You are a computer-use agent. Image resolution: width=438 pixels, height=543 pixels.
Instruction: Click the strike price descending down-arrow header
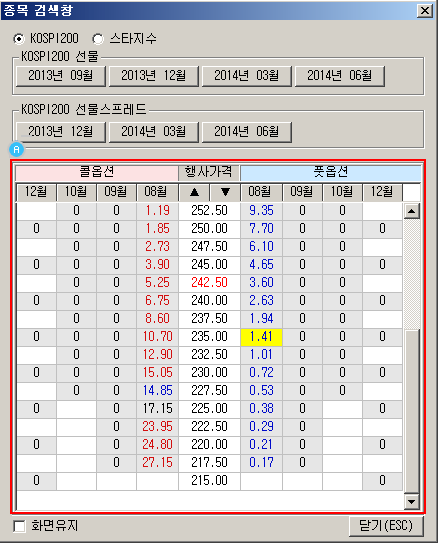point(225,192)
